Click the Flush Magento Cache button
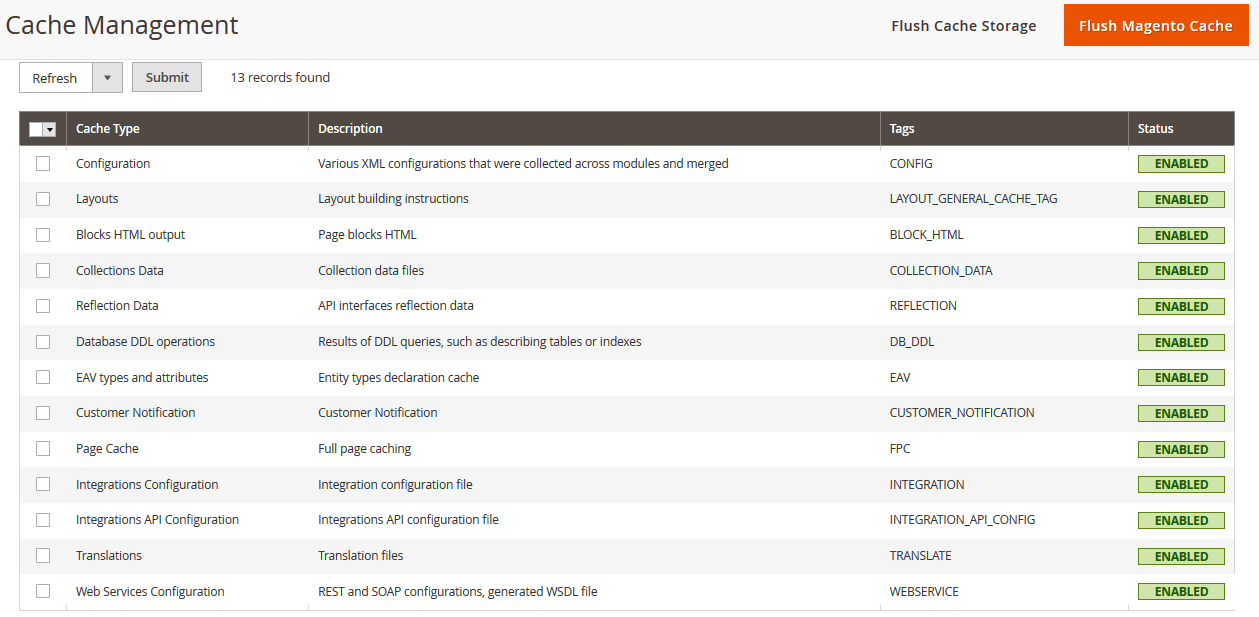Viewport: 1259px width, 617px height. 1156,26
